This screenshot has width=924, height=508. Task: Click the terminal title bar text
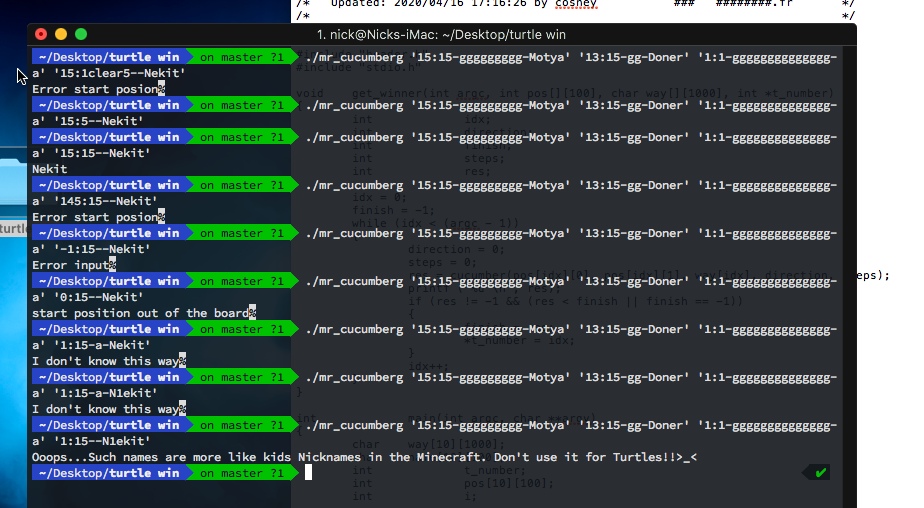tap(441, 34)
